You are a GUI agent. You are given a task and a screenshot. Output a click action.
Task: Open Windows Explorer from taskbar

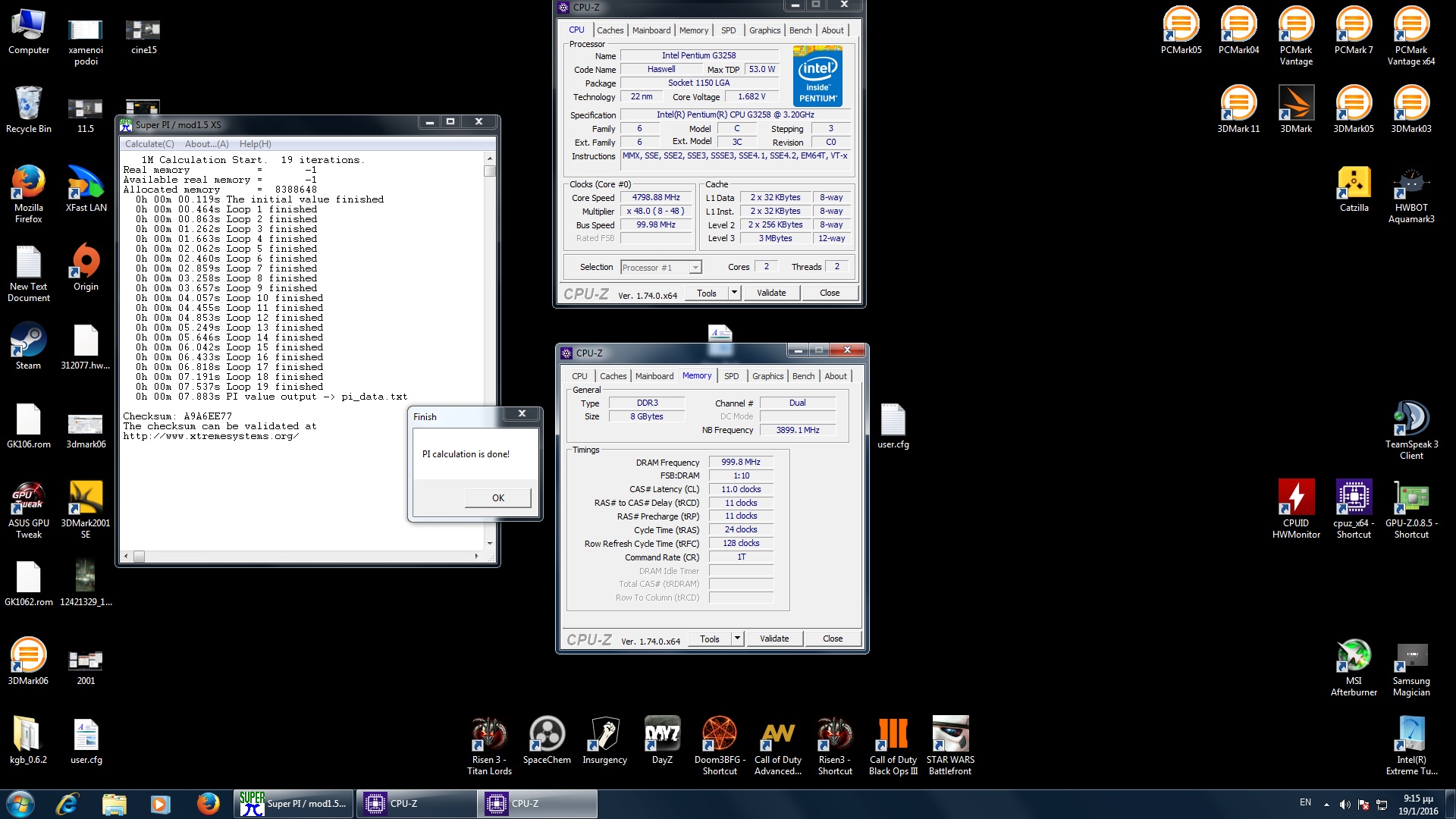(114, 804)
